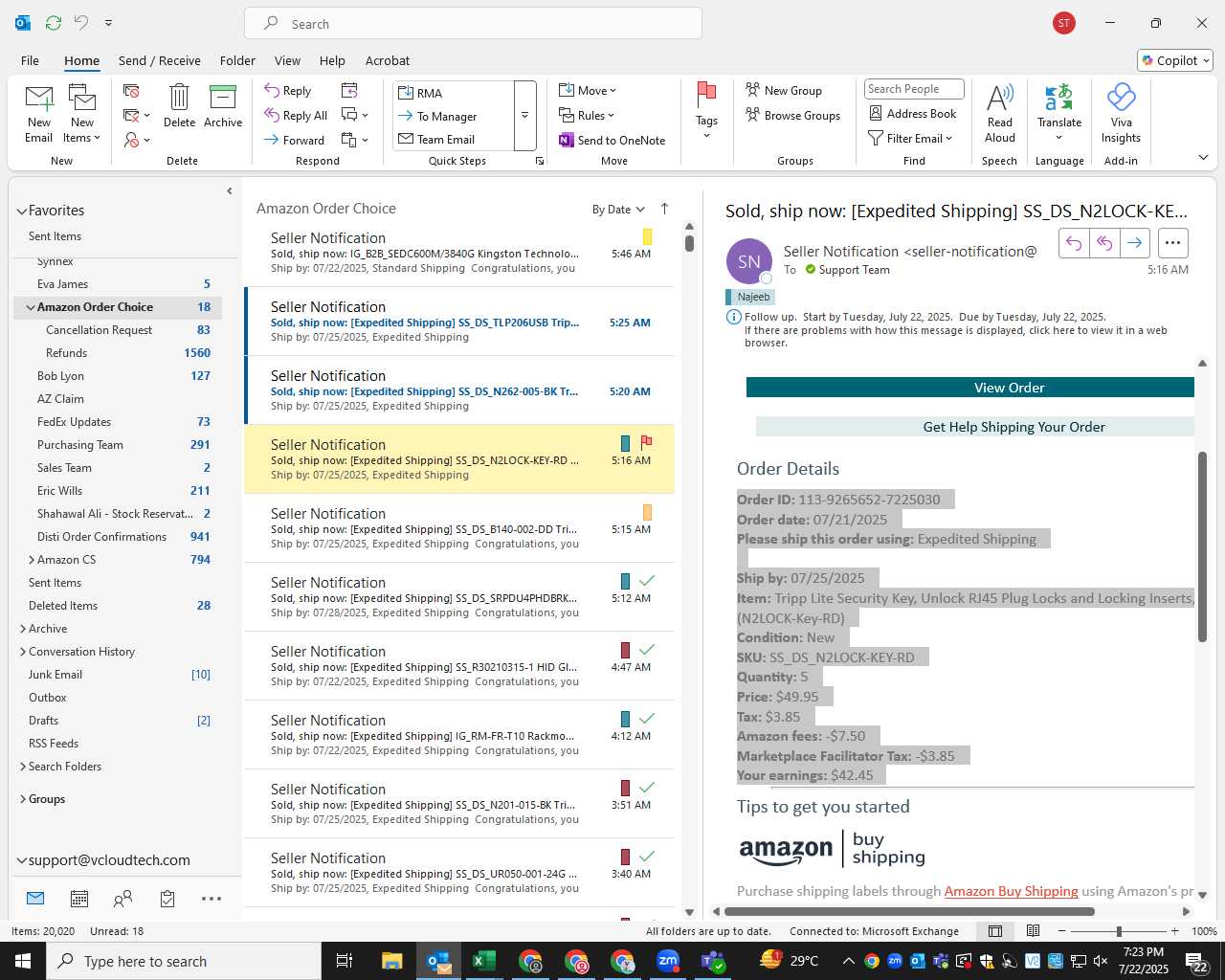The image size is (1225, 980).
Task: Switch to Reading view in status bar
Action: pos(1034,931)
